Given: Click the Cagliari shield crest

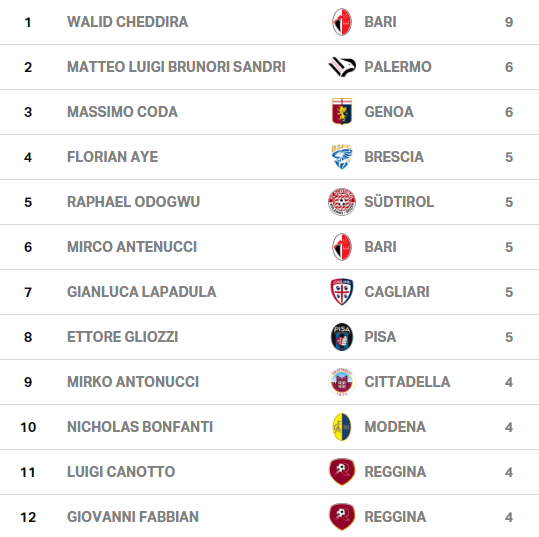Looking at the screenshot, I should tap(342, 292).
